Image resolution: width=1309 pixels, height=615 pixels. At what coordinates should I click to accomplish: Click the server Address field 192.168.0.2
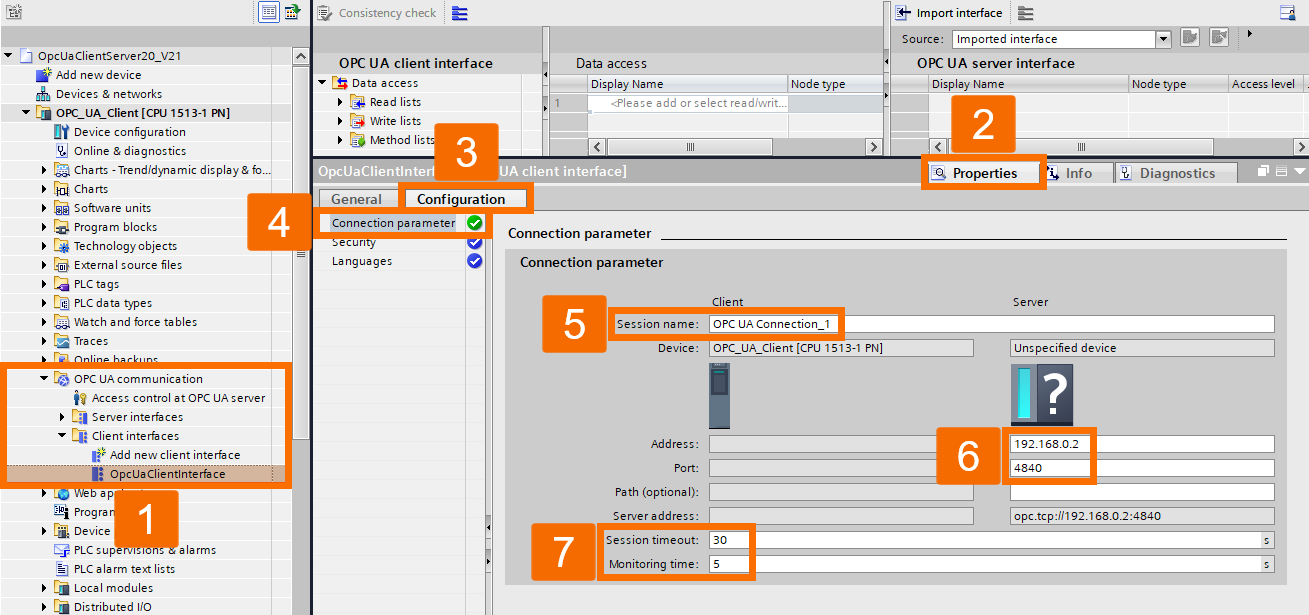(x=1142, y=444)
